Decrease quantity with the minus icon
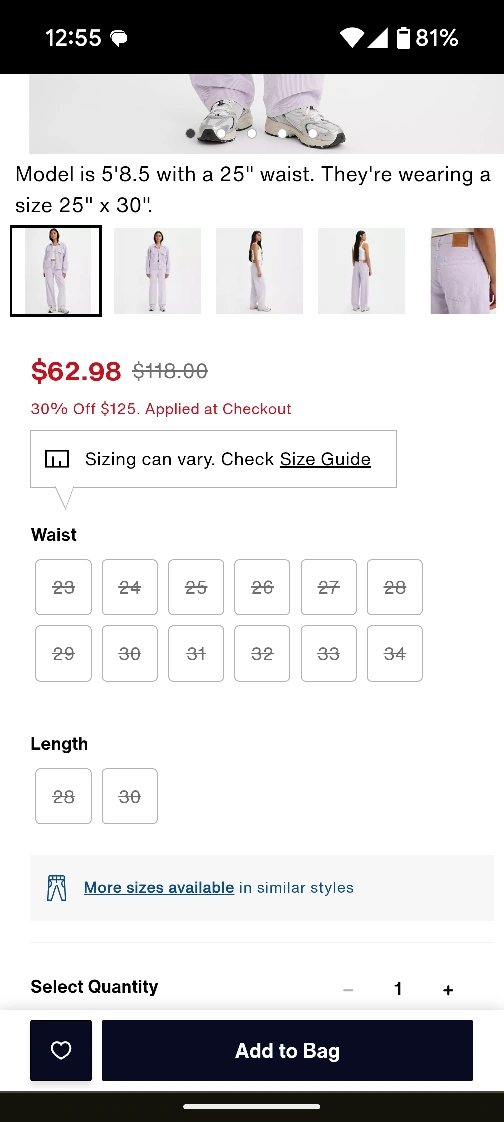The image size is (504, 1122). pos(348,990)
